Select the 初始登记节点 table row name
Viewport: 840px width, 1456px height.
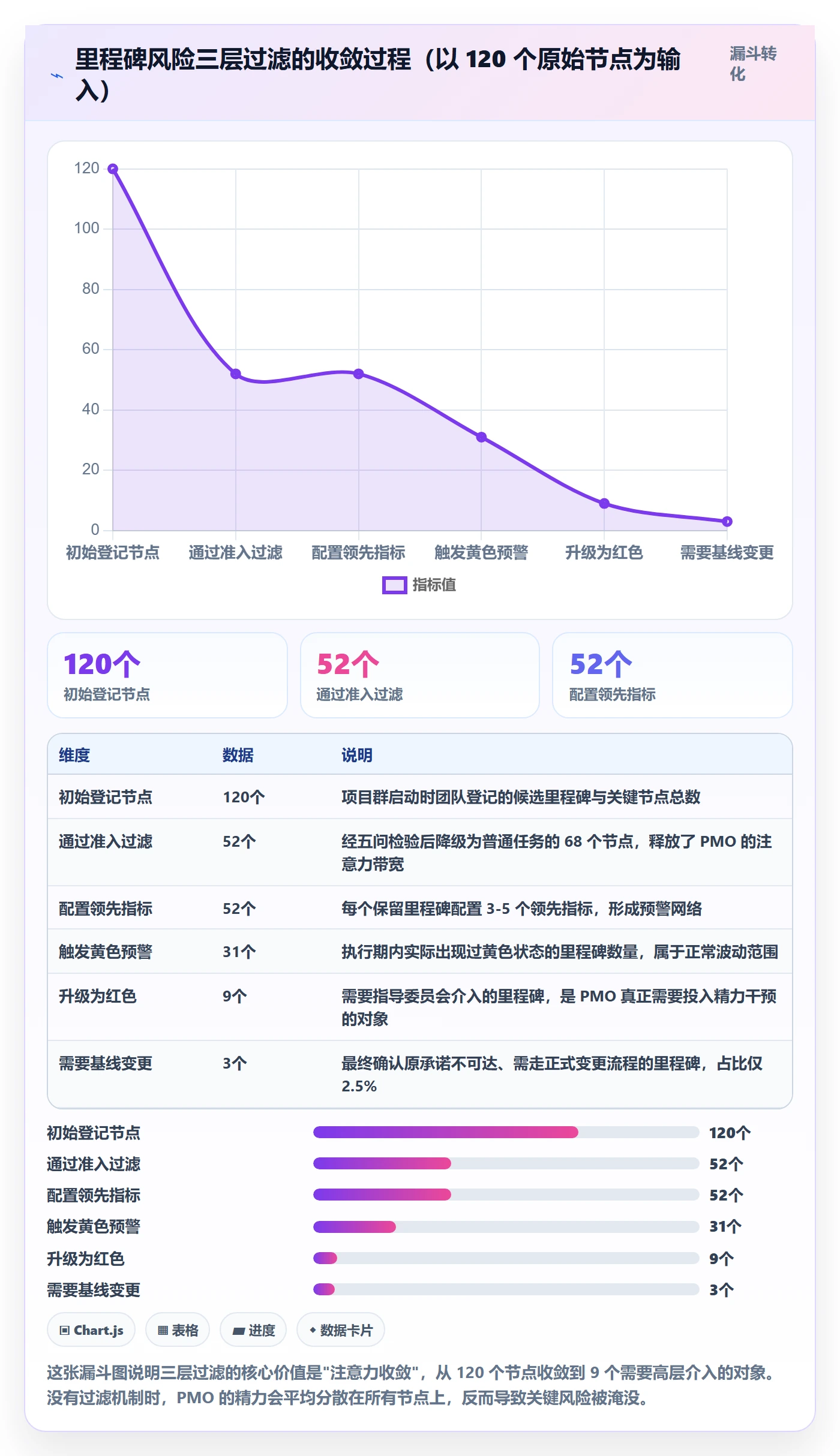coord(106,797)
